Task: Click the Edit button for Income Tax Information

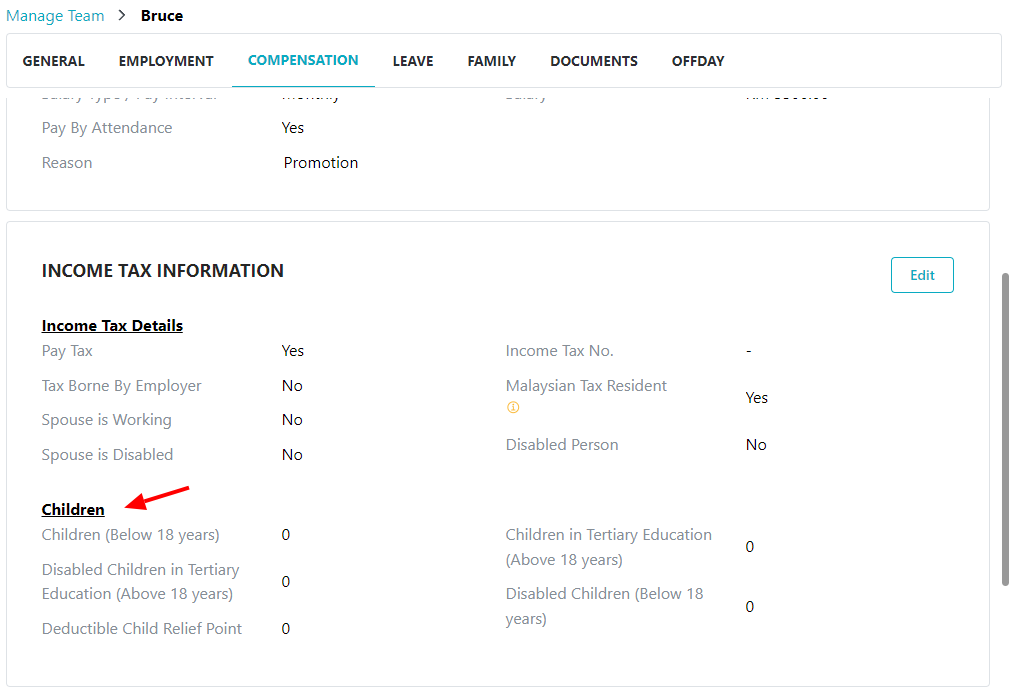Action: tap(922, 275)
